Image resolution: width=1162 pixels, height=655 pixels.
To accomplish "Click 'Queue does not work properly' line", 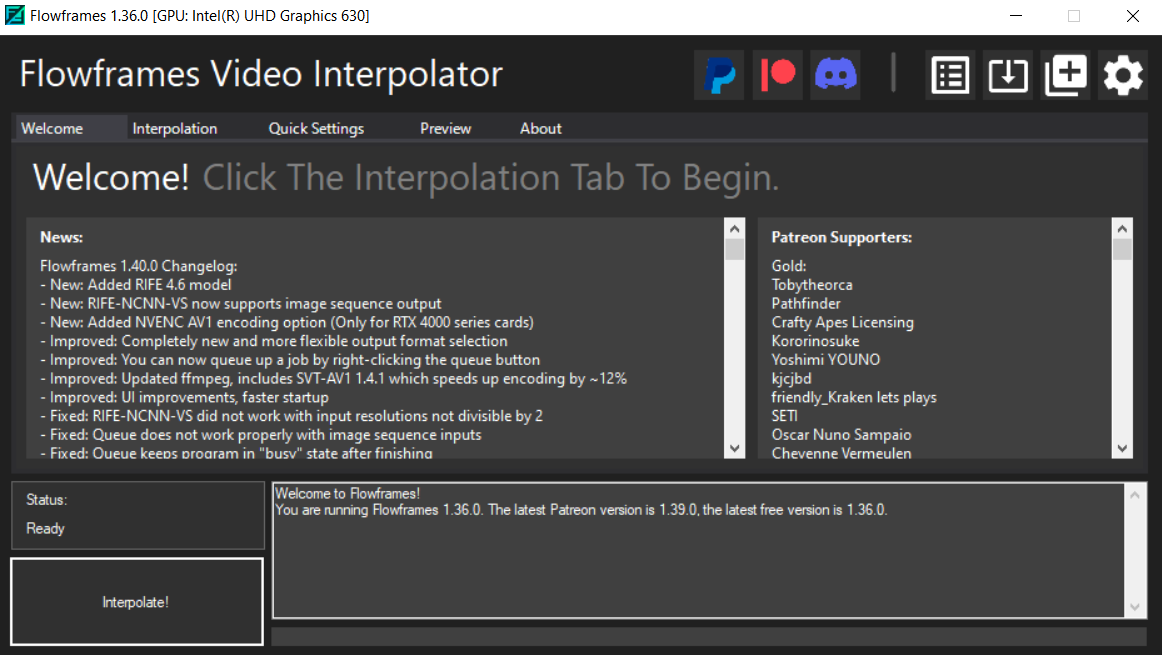I will pos(261,435).
